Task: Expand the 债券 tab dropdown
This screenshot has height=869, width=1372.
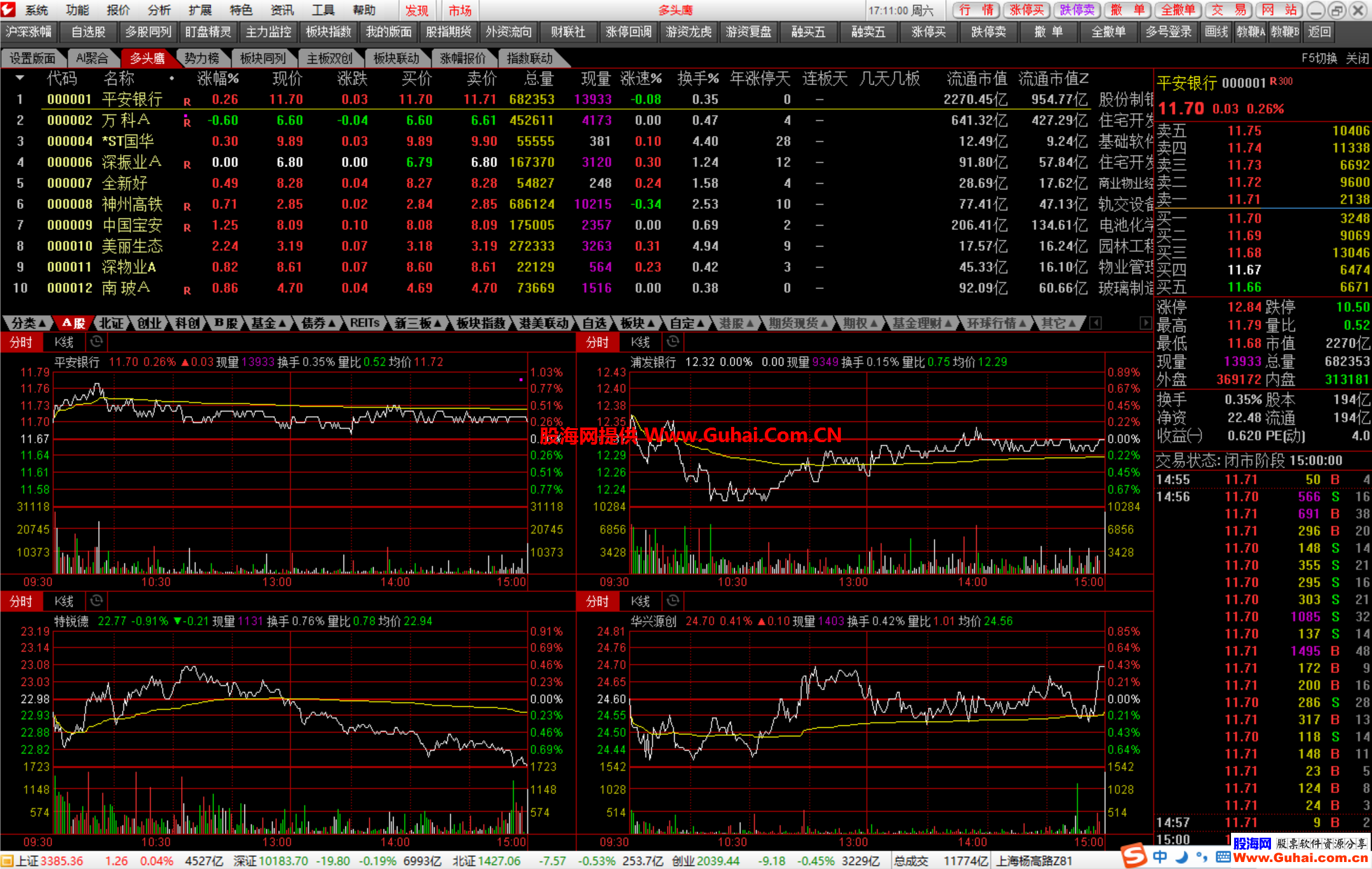Action: 318,323
